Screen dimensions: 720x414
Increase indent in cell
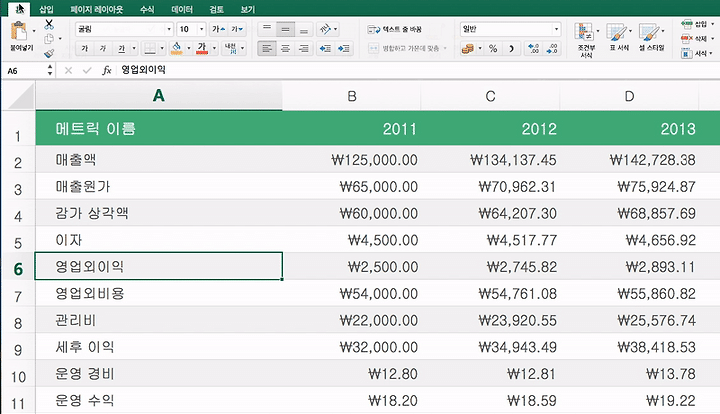[x=343, y=48]
